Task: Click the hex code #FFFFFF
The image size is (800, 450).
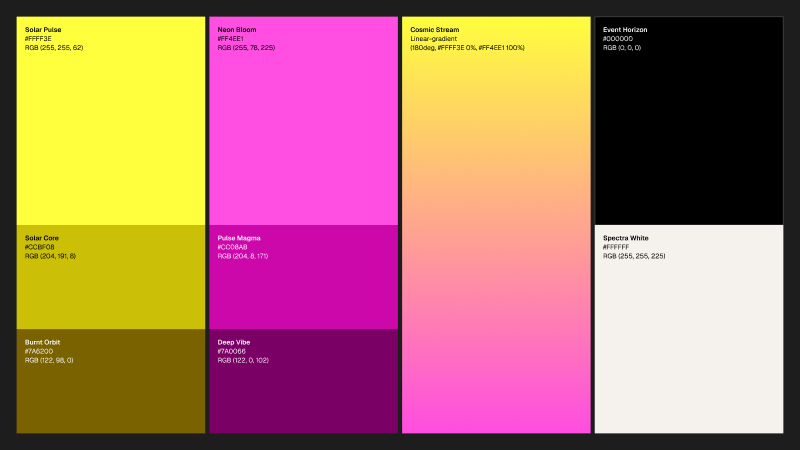Action: (616, 247)
